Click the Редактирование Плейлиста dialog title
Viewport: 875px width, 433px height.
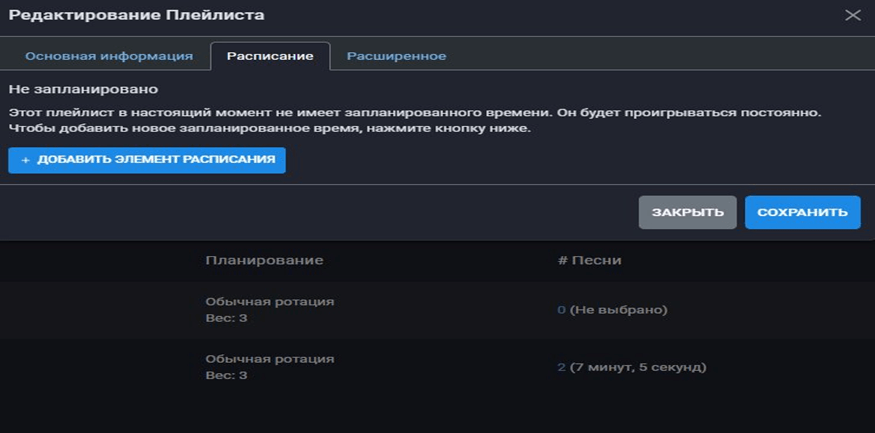pyautogui.click(x=137, y=15)
